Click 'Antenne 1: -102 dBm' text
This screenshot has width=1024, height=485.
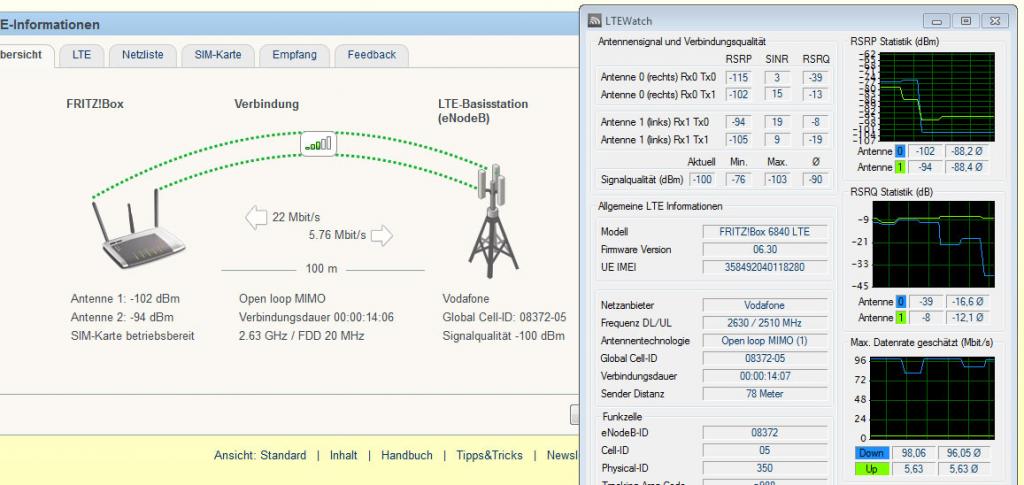[125, 299]
